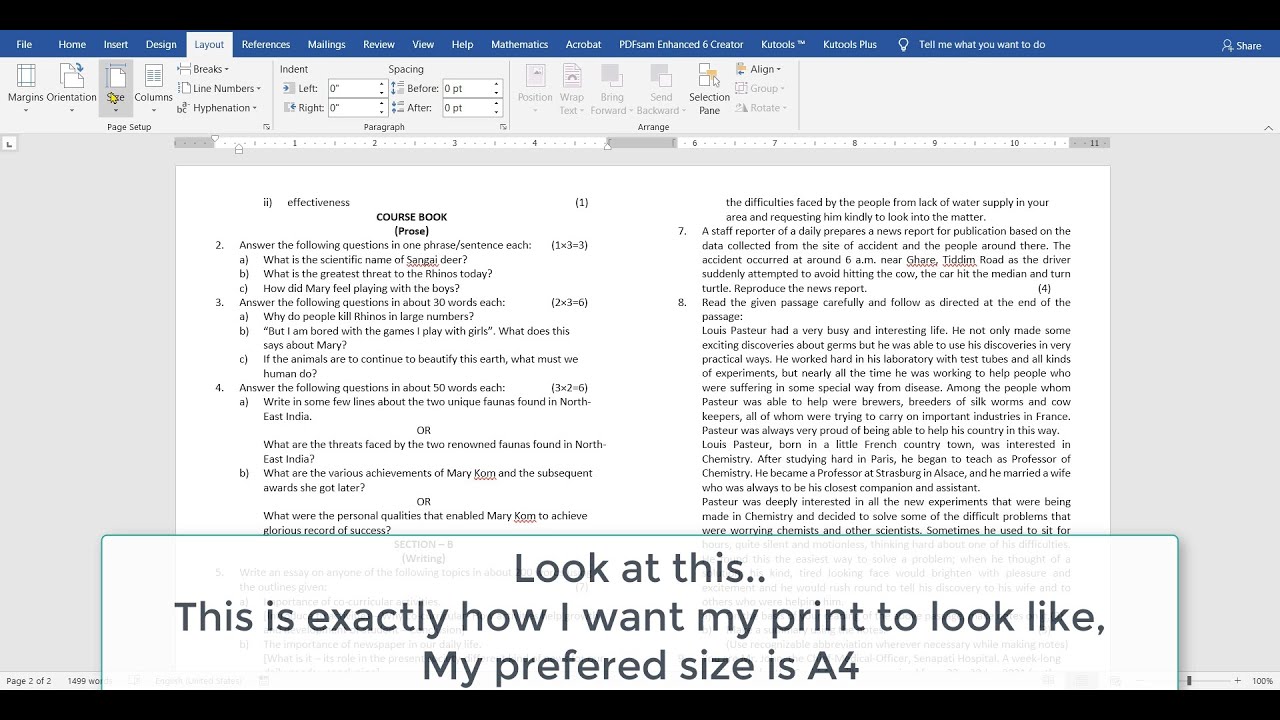Viewport: 1280px width, 720px height.
Task: Open the page Size menu
Action: point(116,88)
